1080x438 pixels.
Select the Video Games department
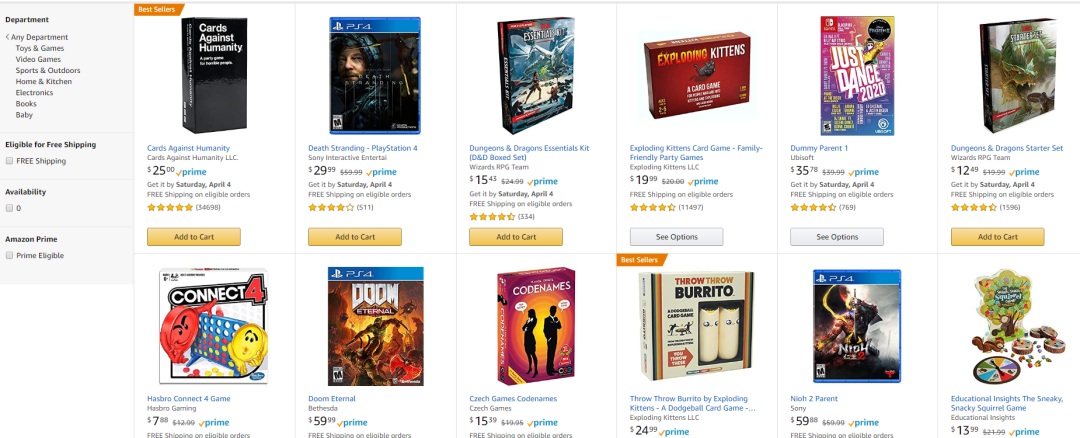tap(39, 59)
